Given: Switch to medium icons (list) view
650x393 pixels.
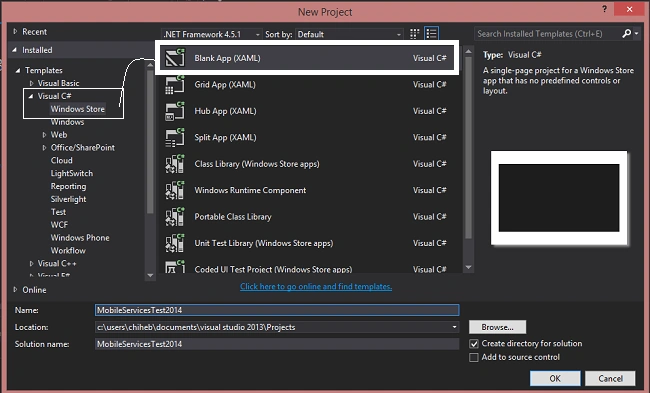Looking at the screenshot, I should coord(432,34).
